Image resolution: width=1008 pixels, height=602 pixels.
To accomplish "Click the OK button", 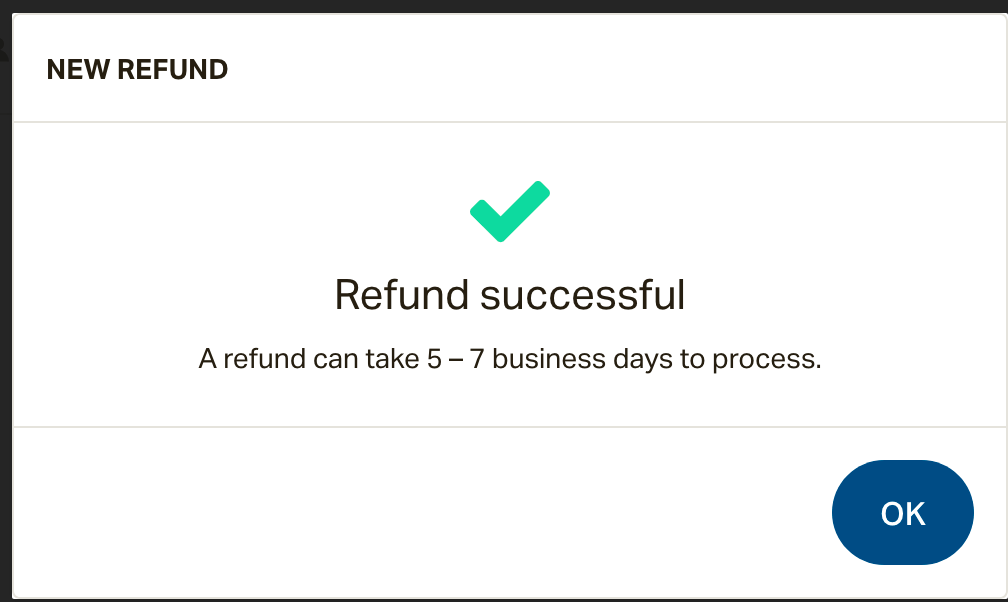I will pyautogui.click(x=903, y=513).
